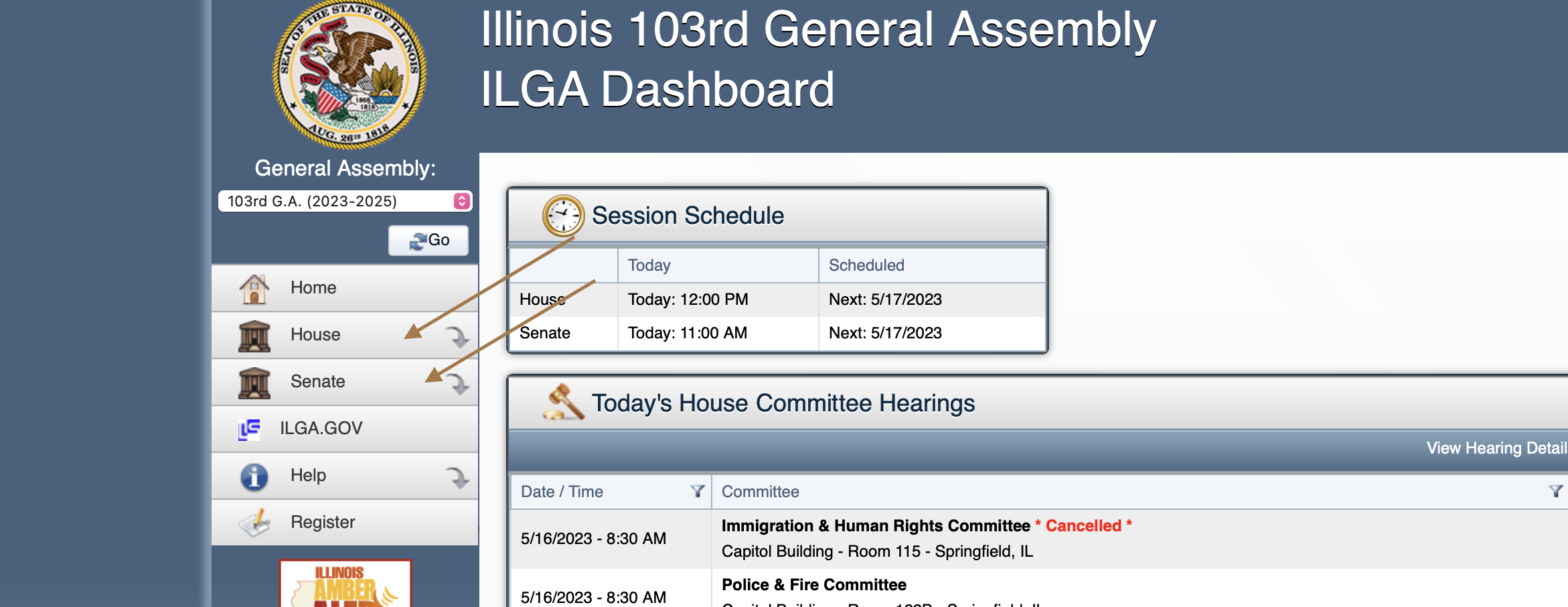
Task: Click the Register pencil icon
Action: coord(254,523)
